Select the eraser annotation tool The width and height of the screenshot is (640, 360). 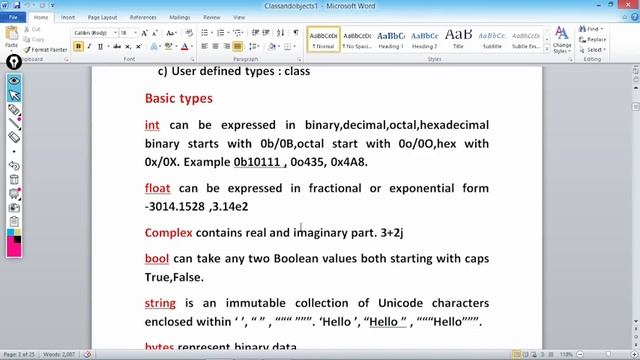(14, 137)
